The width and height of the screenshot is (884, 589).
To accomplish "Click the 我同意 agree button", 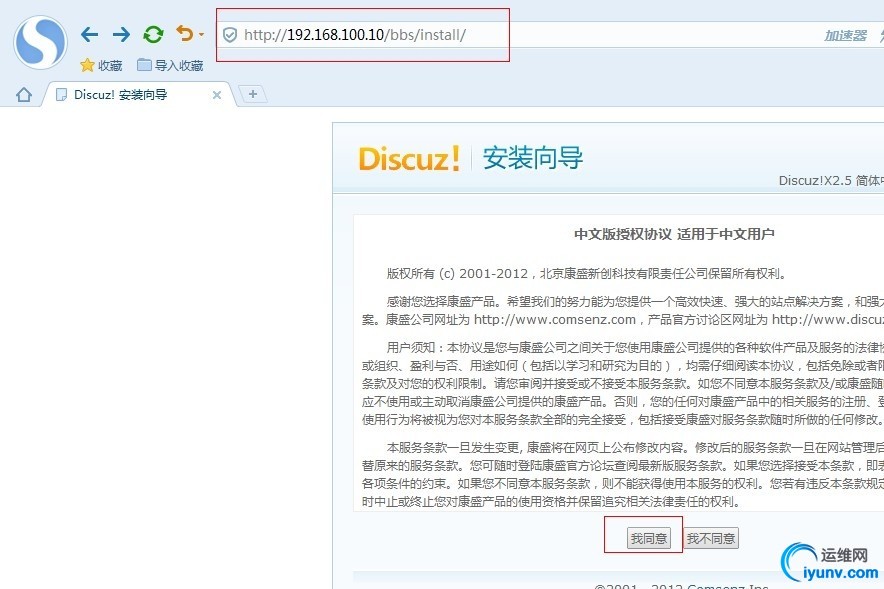I will [x=648, y=538].
